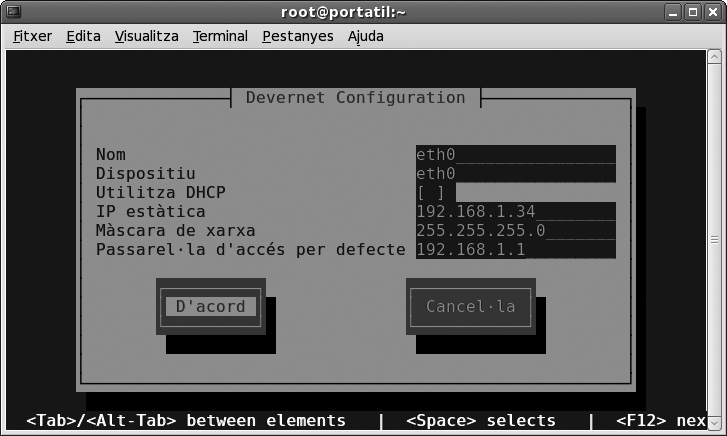Focus the Dispositiu field
The width and height of the screenshot is (727, 436).
(515, 173)
